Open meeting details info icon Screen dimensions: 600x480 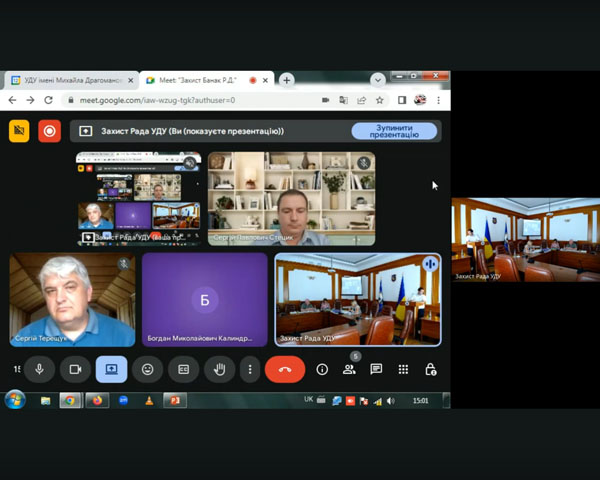pyautogui.click(x=322, y=369)
